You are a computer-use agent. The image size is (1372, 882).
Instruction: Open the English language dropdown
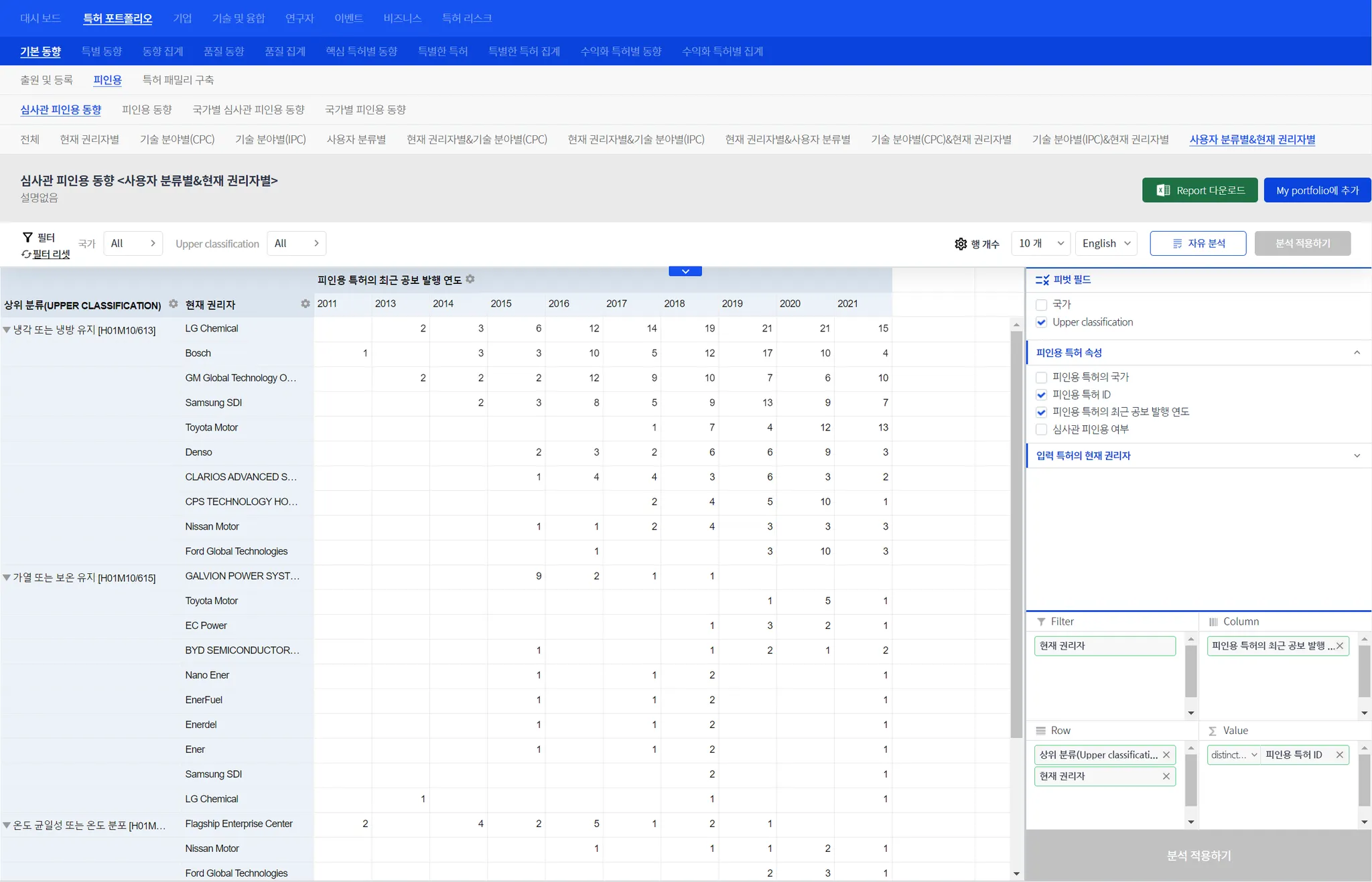1105,243
